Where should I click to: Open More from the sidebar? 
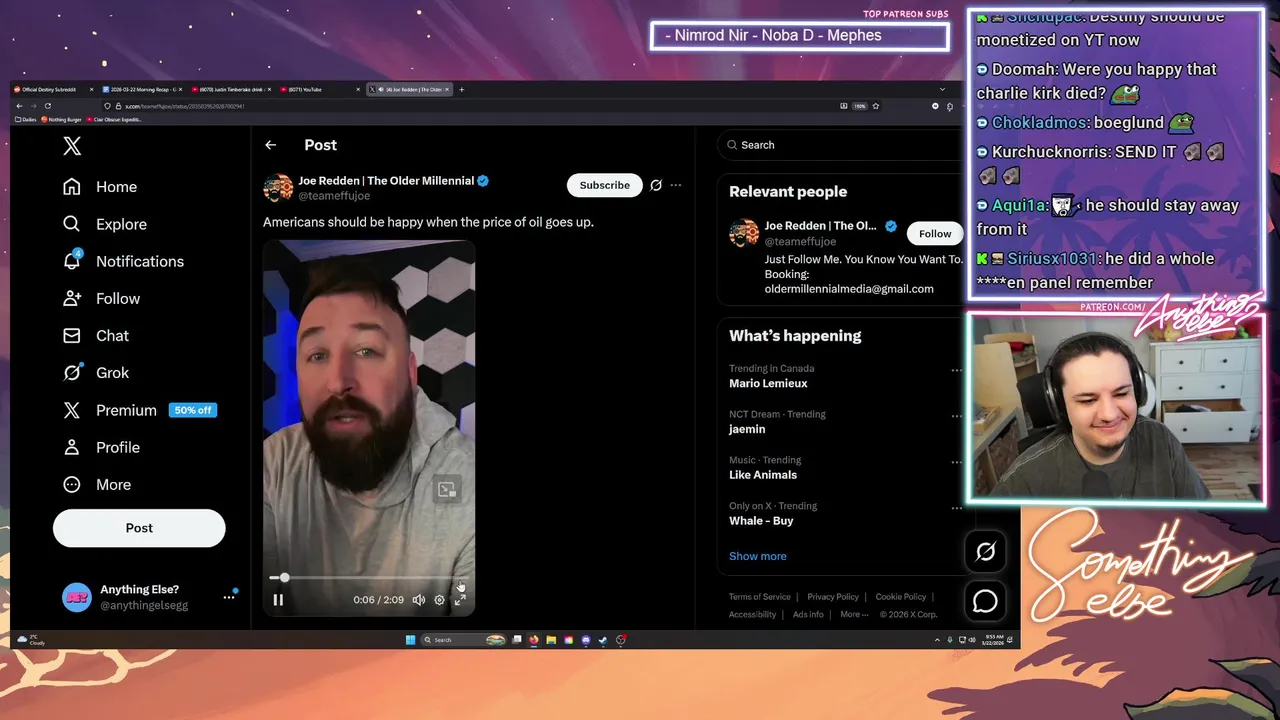click(97, 484)
